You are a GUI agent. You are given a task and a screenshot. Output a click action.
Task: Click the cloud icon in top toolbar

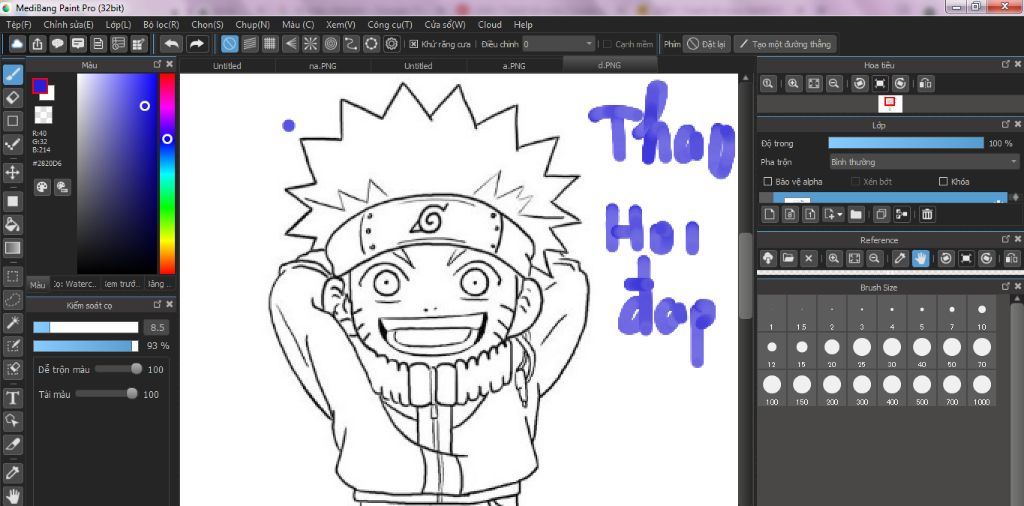pyautogui.click(x=18, y=44)
